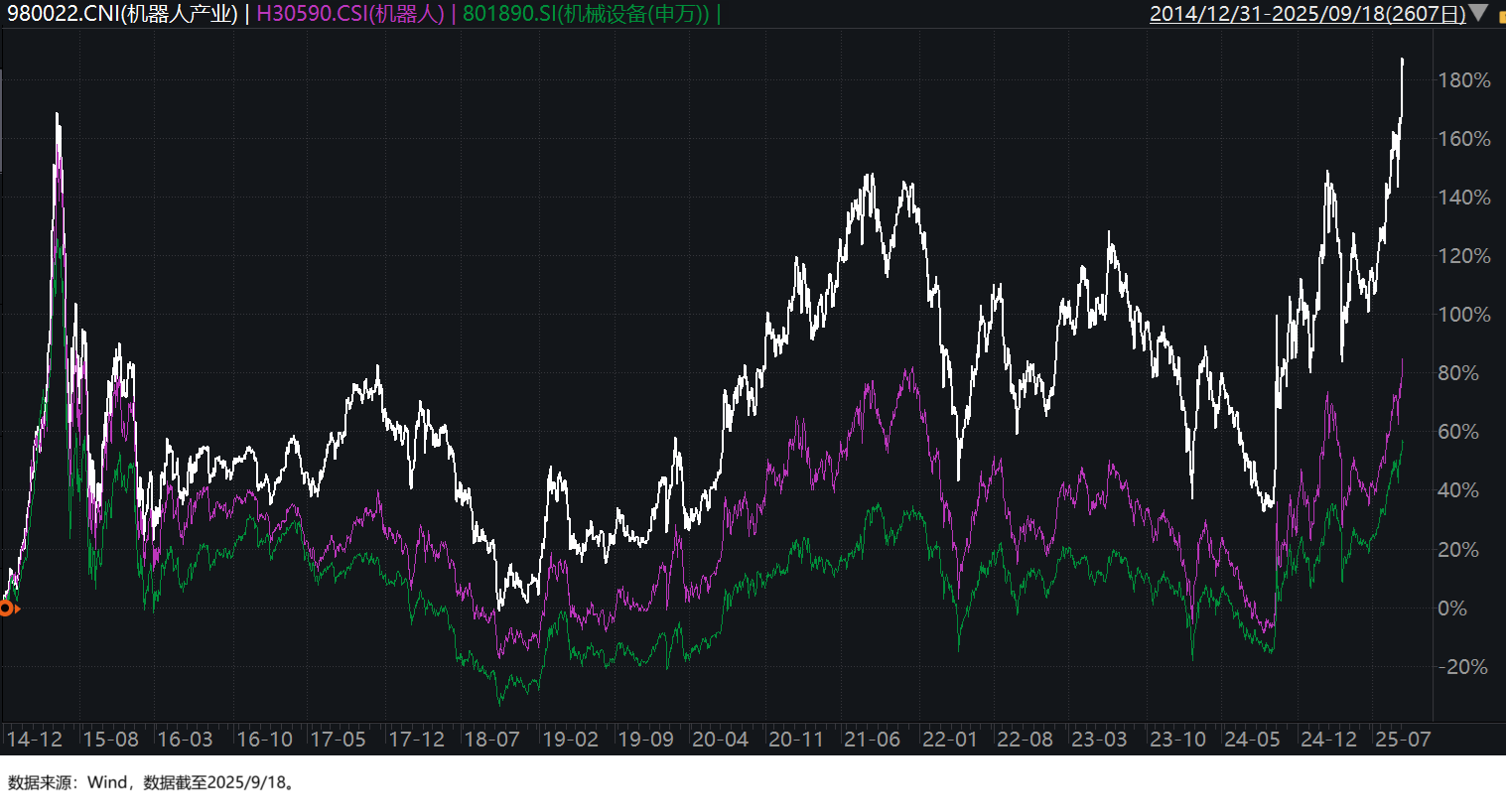Click the 14-12 x-axis date label

34,740
